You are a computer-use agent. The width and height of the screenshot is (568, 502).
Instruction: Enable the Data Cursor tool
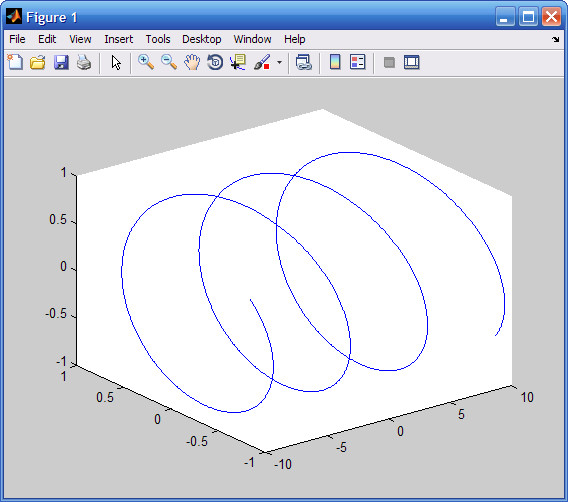pyautogui.click(x=238, y=62)
